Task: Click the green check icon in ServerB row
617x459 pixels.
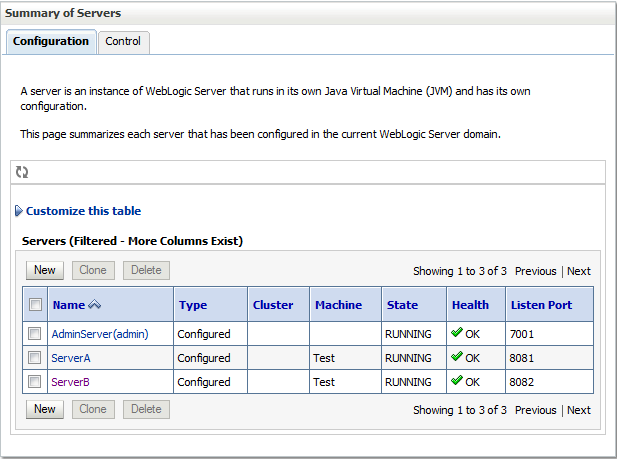Action: point(457,381)
